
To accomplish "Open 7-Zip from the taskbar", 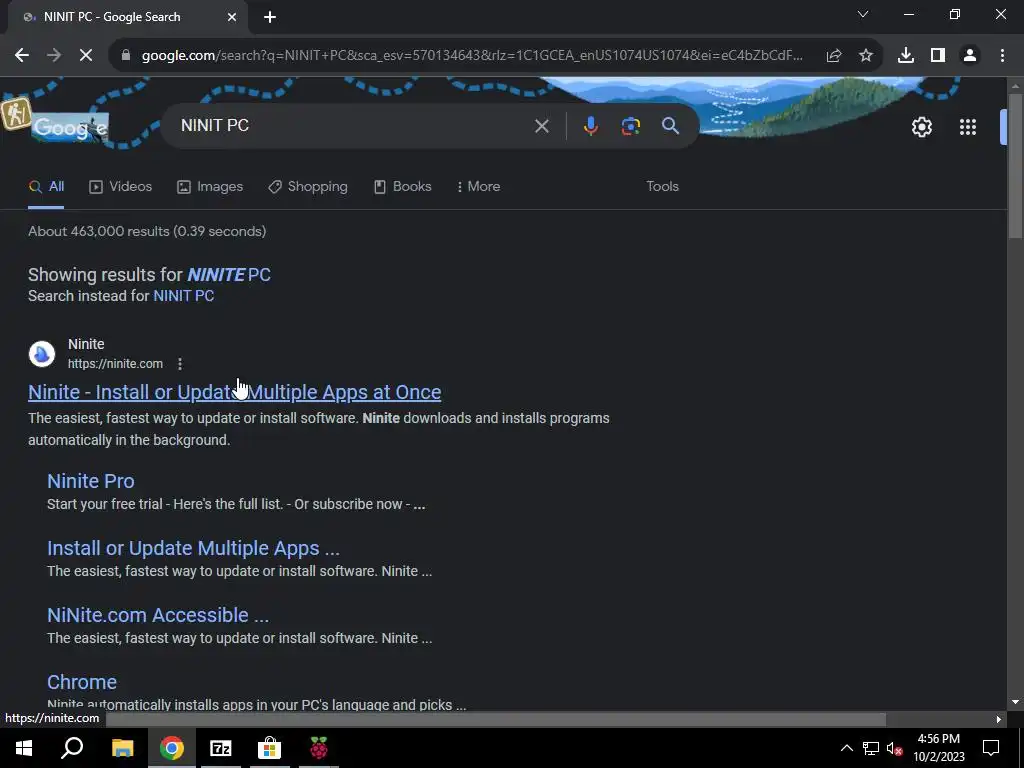I will coord(221,748).
